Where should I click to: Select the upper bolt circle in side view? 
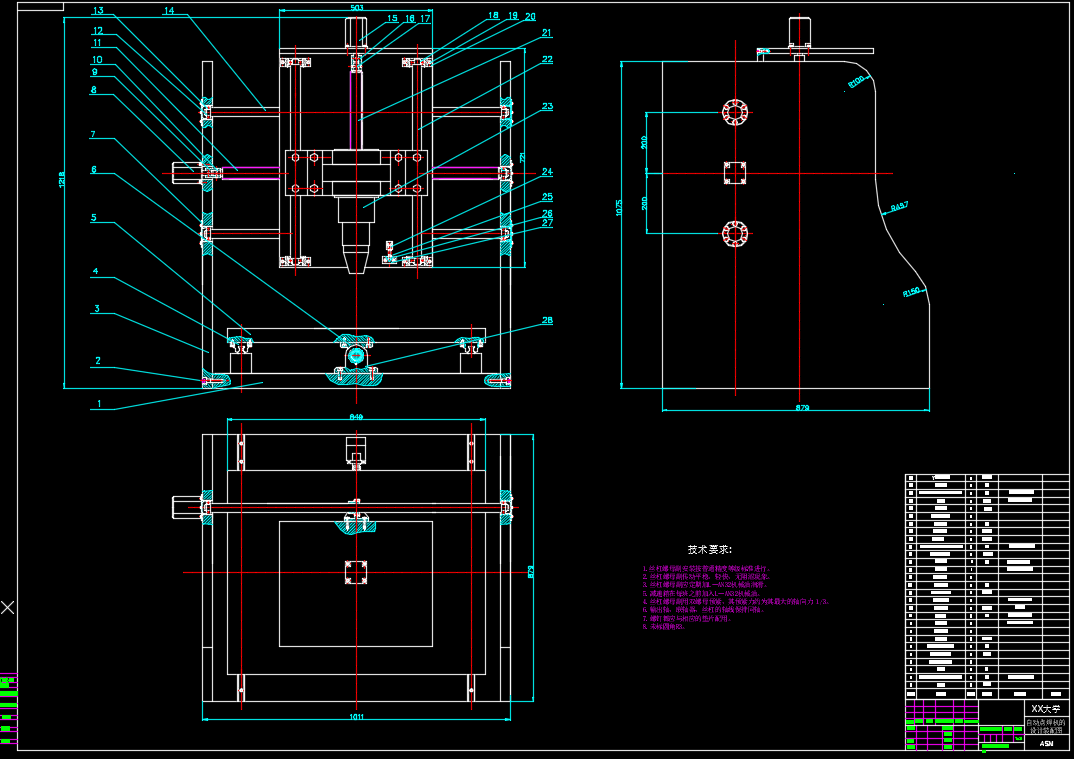click(735, 113)
